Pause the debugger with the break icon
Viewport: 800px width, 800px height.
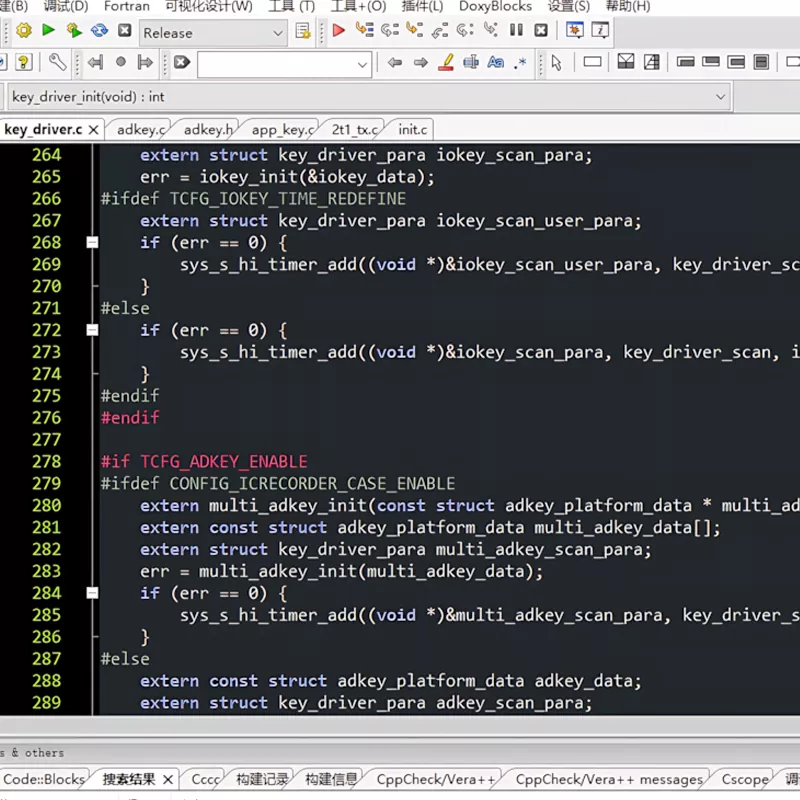(516, 30)
